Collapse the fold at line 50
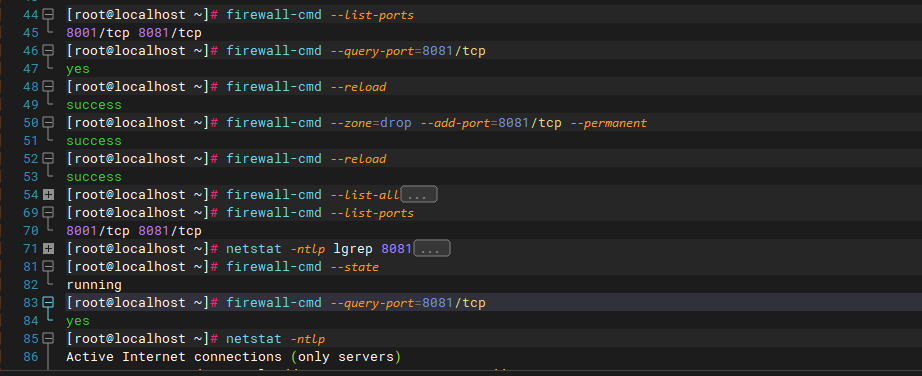This screenshot has height=376, width=922. pyautogui.click(x=48, y=122)
